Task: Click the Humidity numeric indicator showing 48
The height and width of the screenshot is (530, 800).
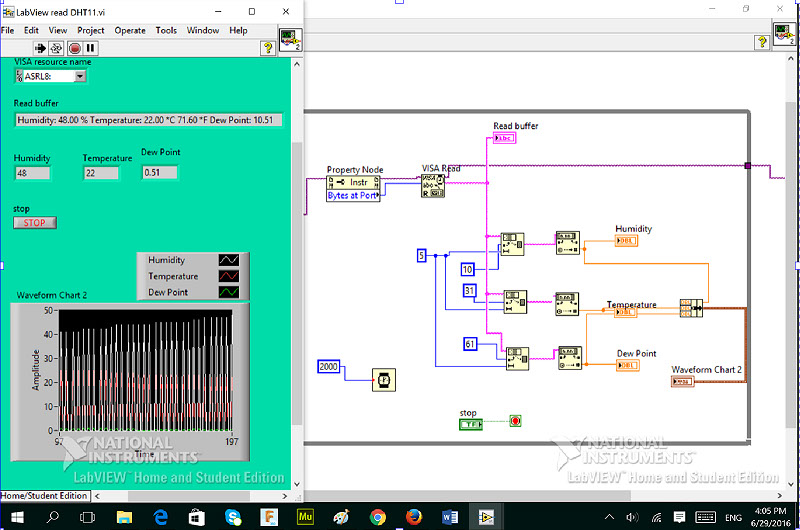Action: 32,173
